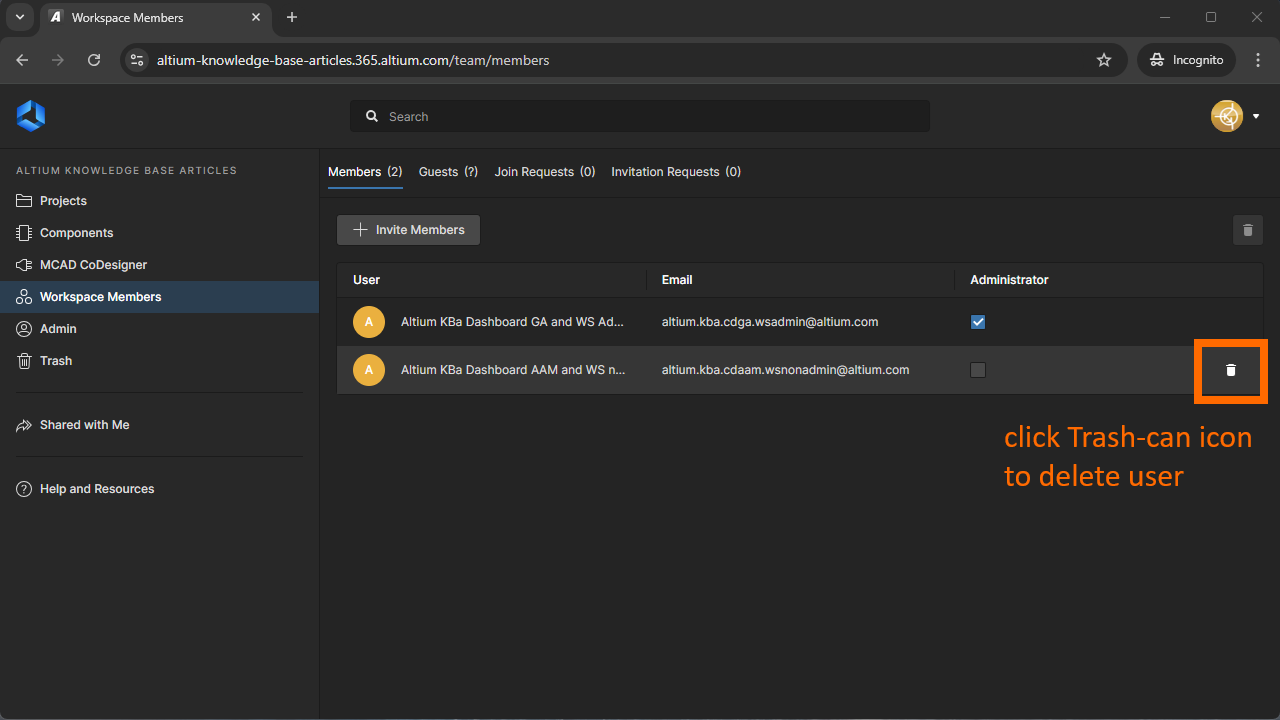Click the top-right bulk delete trash icon
Screen dimensions: 1280x720
pyautogui.click(x=1247, y=230)
